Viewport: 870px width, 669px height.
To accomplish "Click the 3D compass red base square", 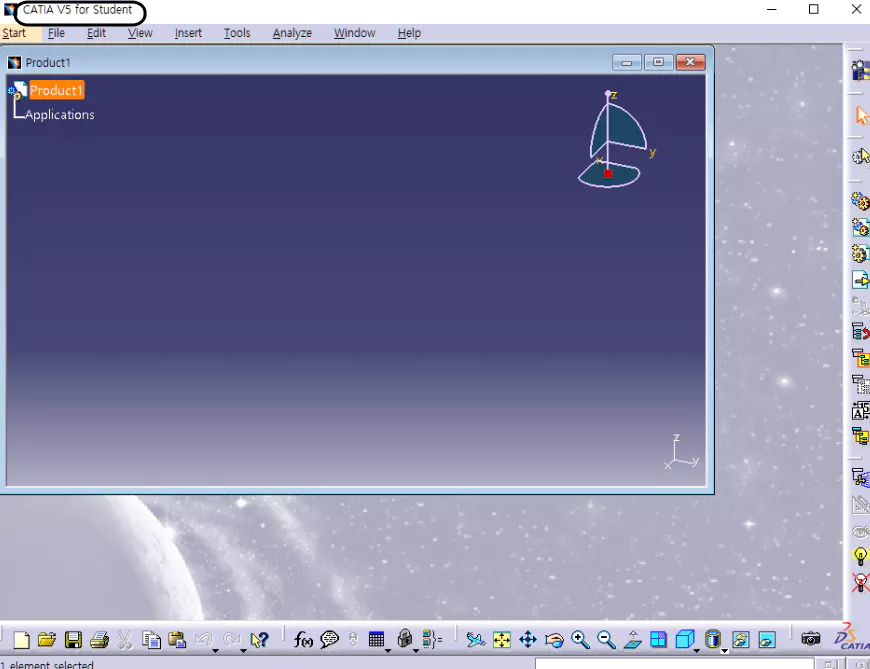I will tap(608, 174).
